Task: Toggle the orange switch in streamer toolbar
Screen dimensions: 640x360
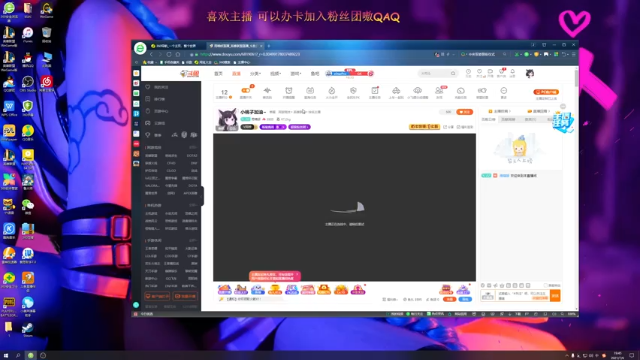Action: pos(246,91)
